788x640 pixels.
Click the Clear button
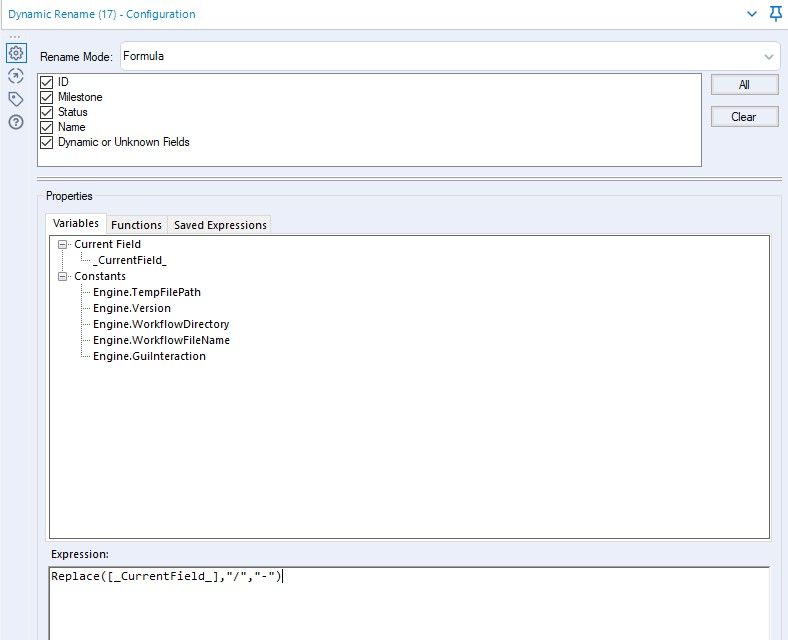pyautogui.click(x=744, y=117)
